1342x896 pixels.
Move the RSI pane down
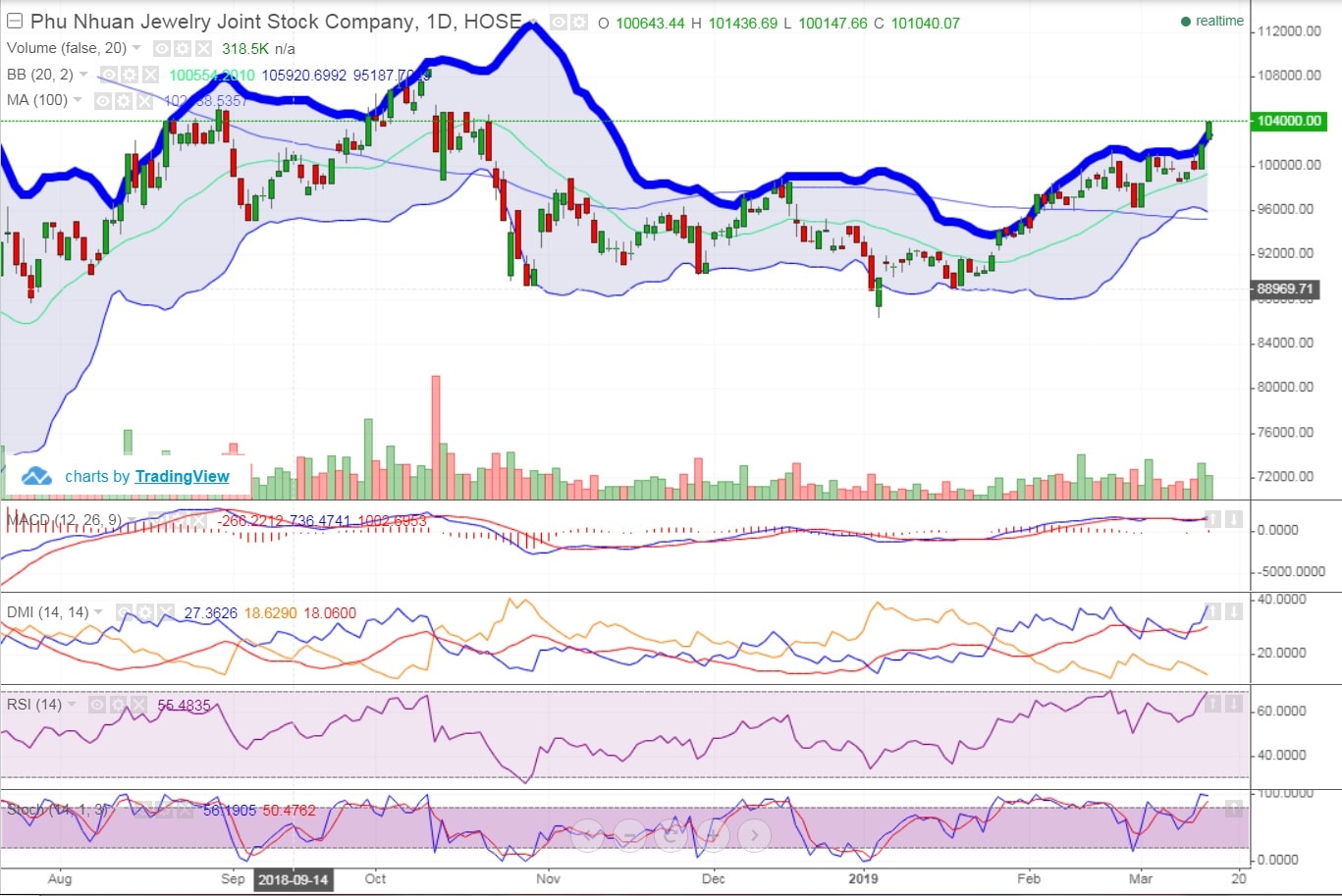(1234, 704)
